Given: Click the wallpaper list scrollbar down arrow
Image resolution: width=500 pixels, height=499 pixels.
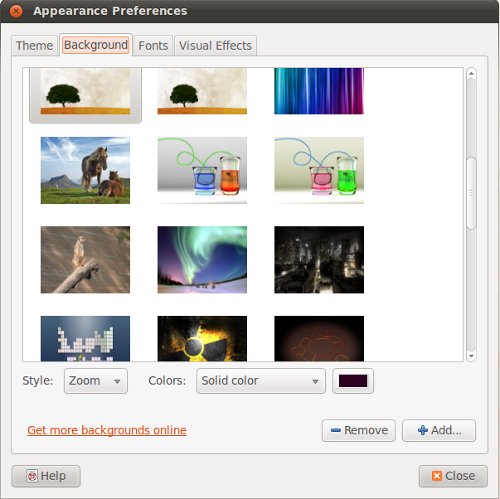Looking at the screenshot, I should click(x=471, y=356).
